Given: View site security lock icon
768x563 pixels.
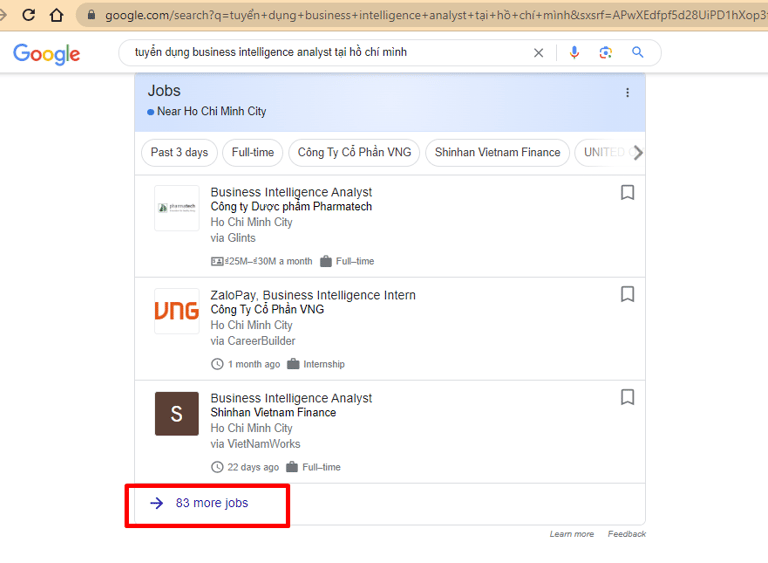Looking at the screenshot, I should (x=91, y=15).
